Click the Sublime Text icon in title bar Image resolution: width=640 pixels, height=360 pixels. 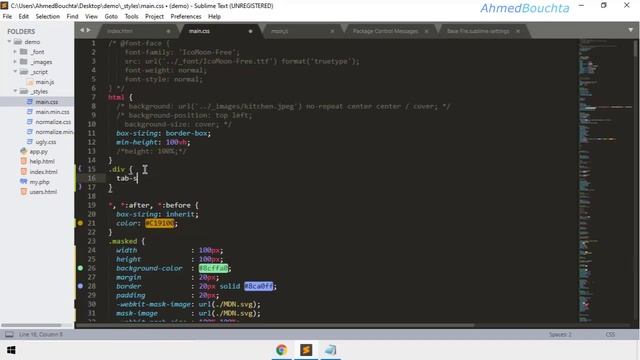pyautogui.click(x=4, y=6)
